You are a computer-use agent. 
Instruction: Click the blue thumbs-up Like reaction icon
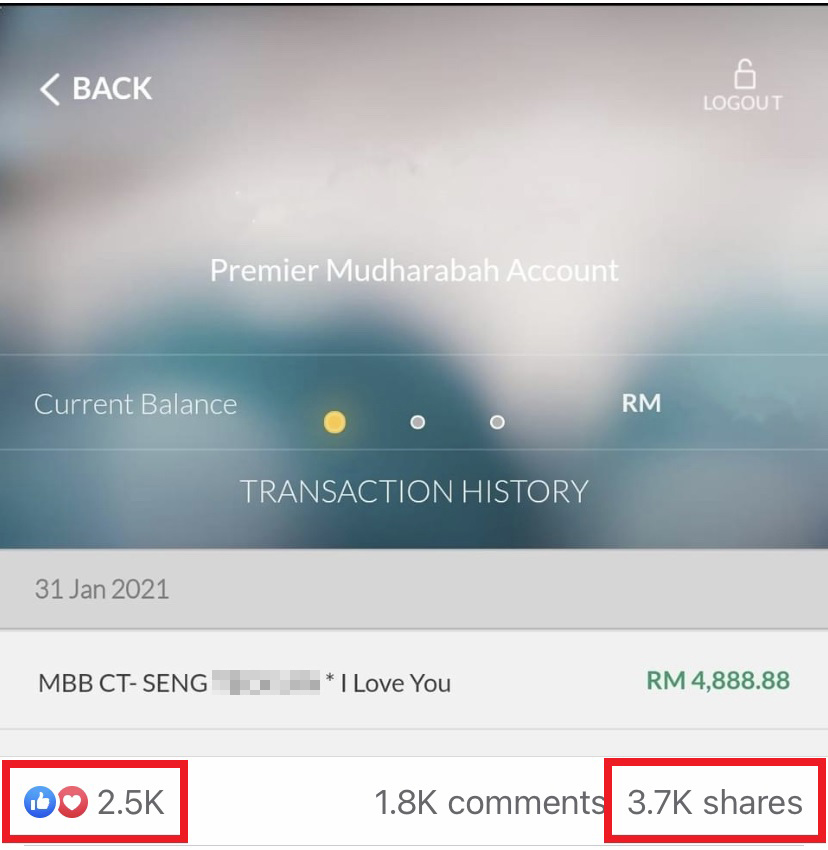pyautogui.click(x=40, y=802)
